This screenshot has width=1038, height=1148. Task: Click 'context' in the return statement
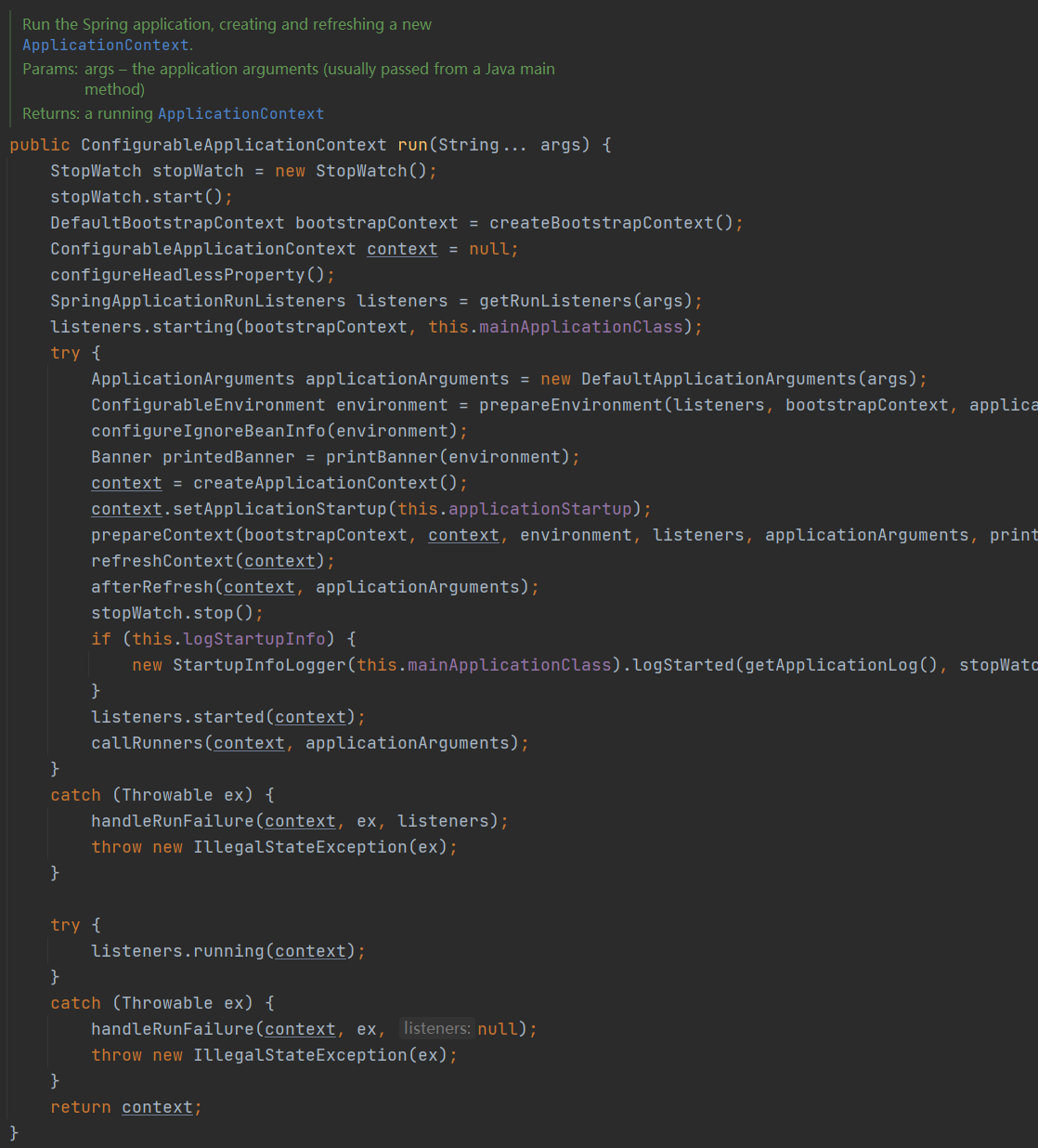tap(157, 1107)
